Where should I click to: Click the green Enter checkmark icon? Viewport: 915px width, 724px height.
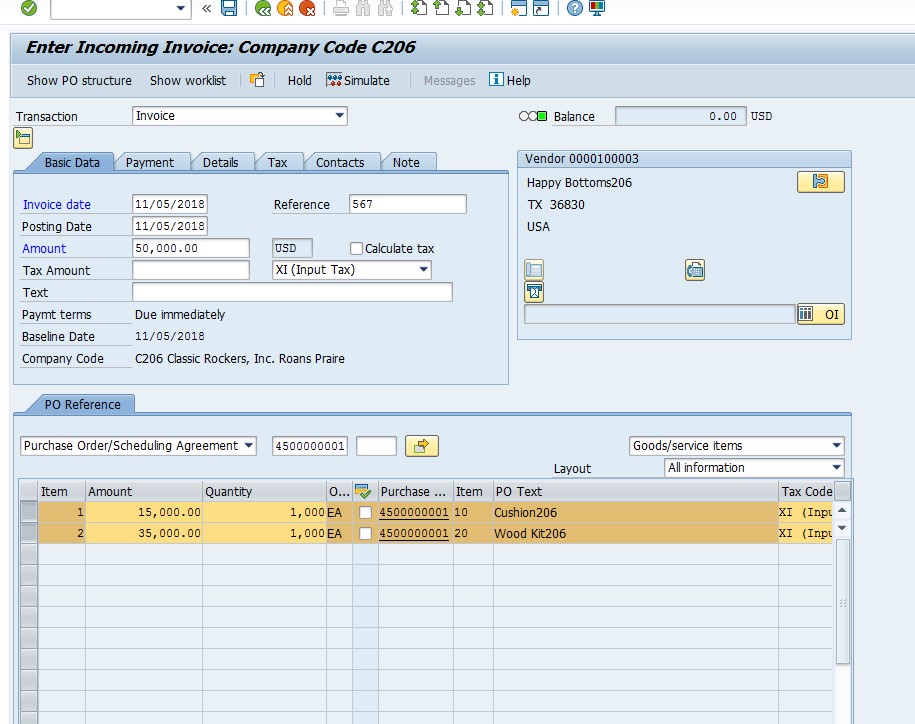(x=29, y=8)
